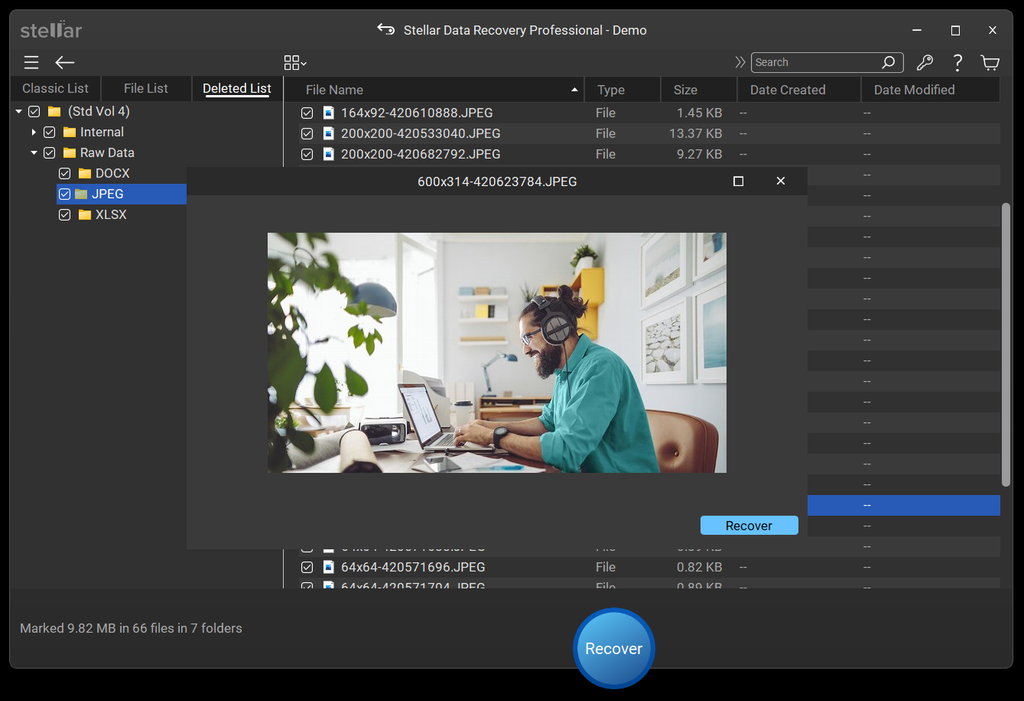Select the Deleted List tab
The width and height of the screenshot is (1024, 701).
(x=236, y=88)
